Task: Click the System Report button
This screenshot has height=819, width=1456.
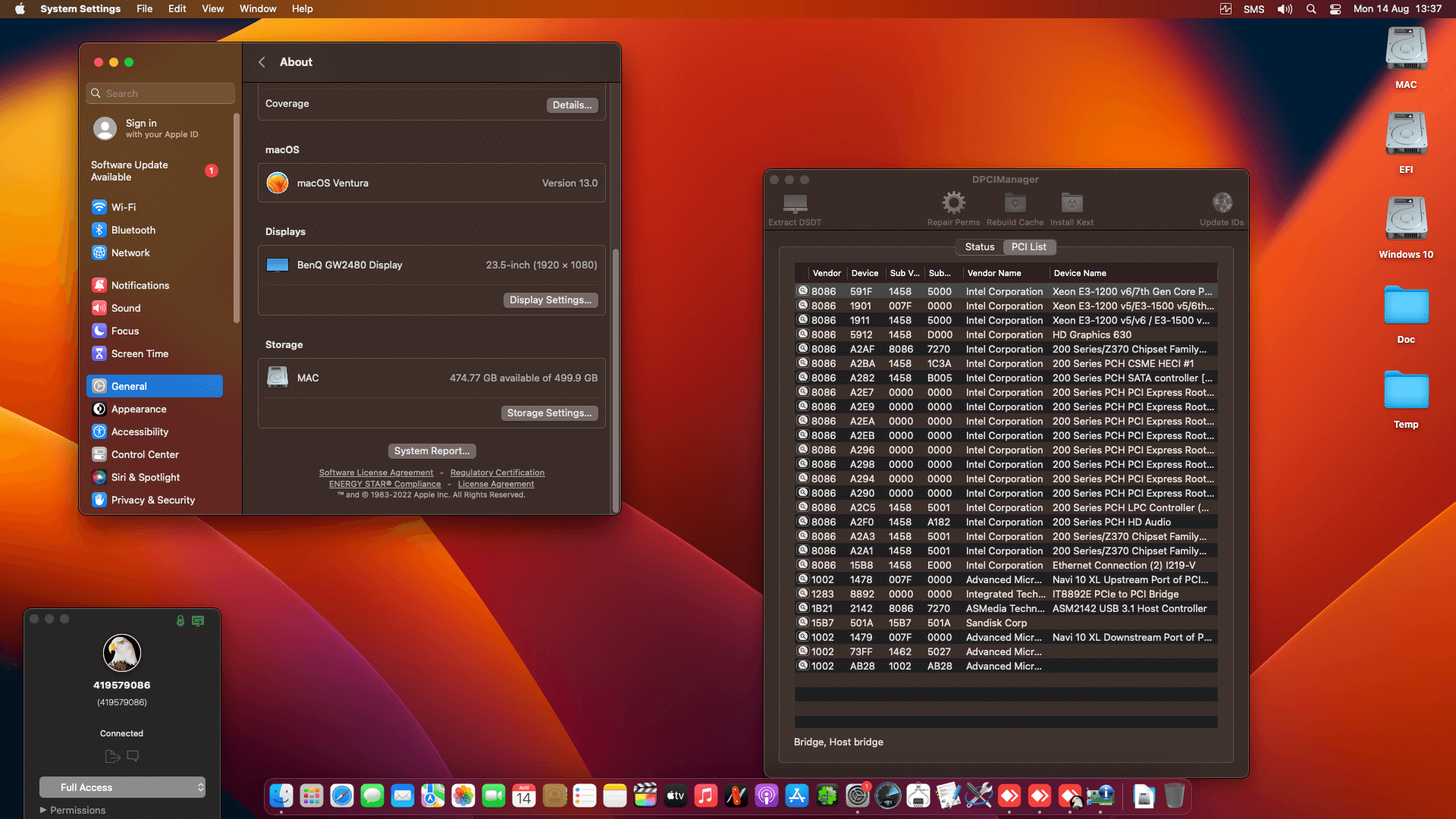Action: pos(431,451)
